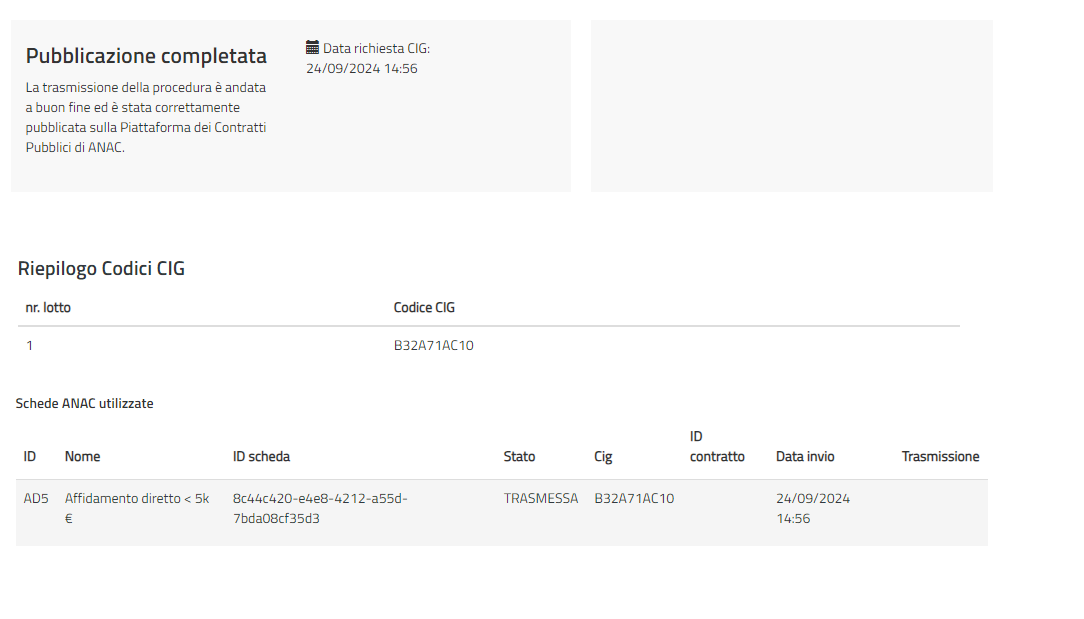Select lot number 1 row cell

coord(30,346)
